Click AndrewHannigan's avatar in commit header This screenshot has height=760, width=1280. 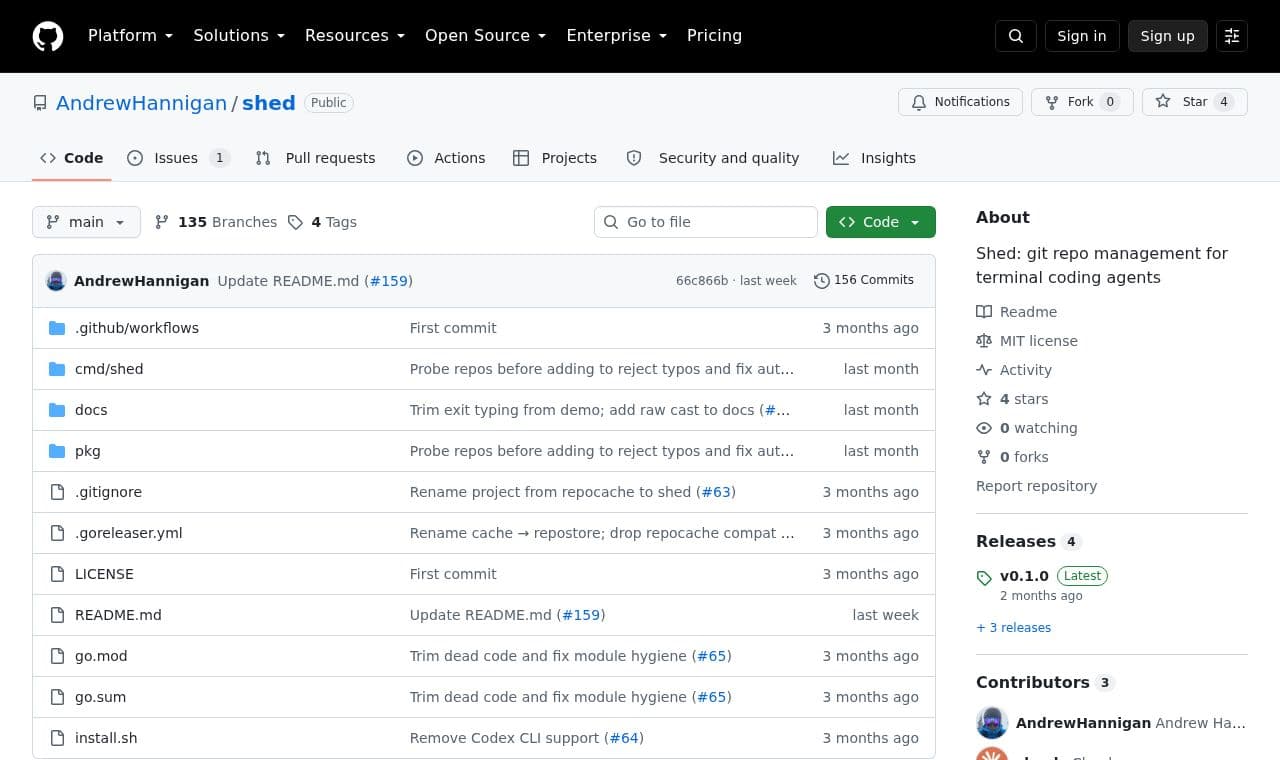click(56, 281)
